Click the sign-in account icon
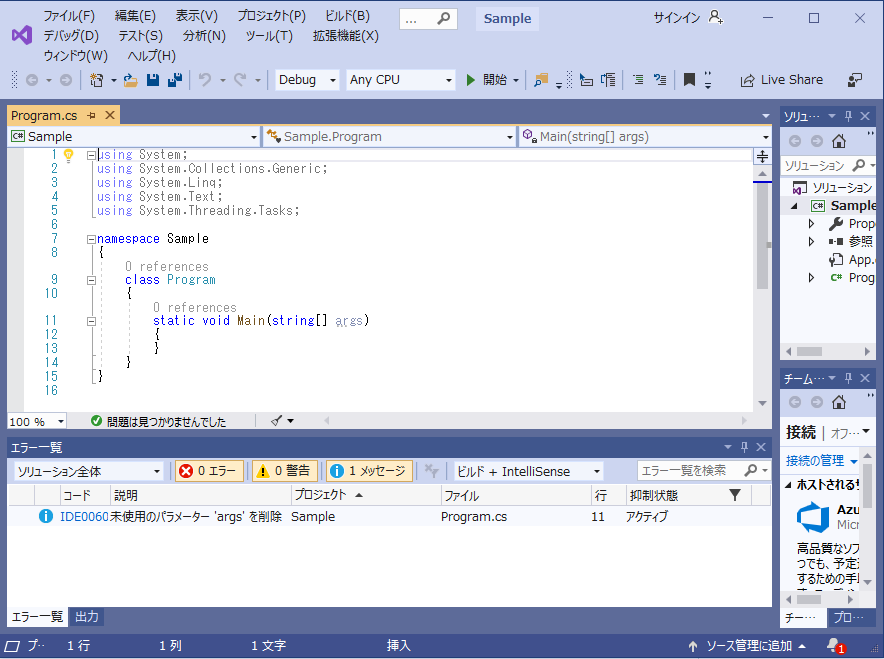 (716, 17)
